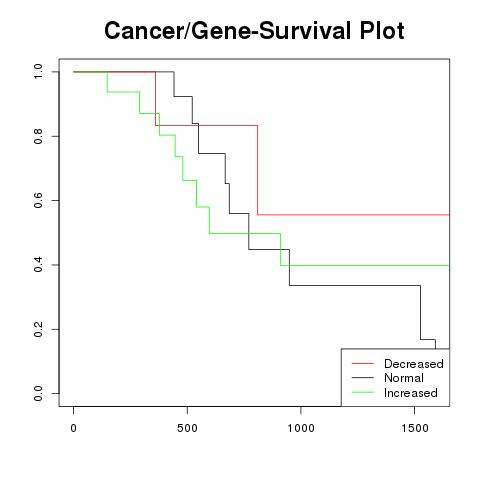Click the 0 x-axis tick label
Viewport: 480px width, 480px height.
tap(73, 428)
